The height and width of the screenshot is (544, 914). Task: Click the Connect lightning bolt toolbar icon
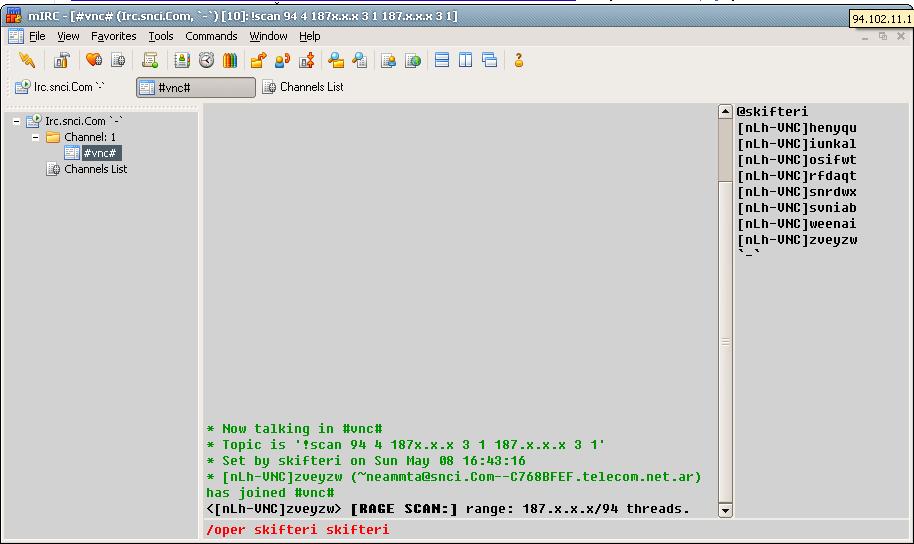27,60
